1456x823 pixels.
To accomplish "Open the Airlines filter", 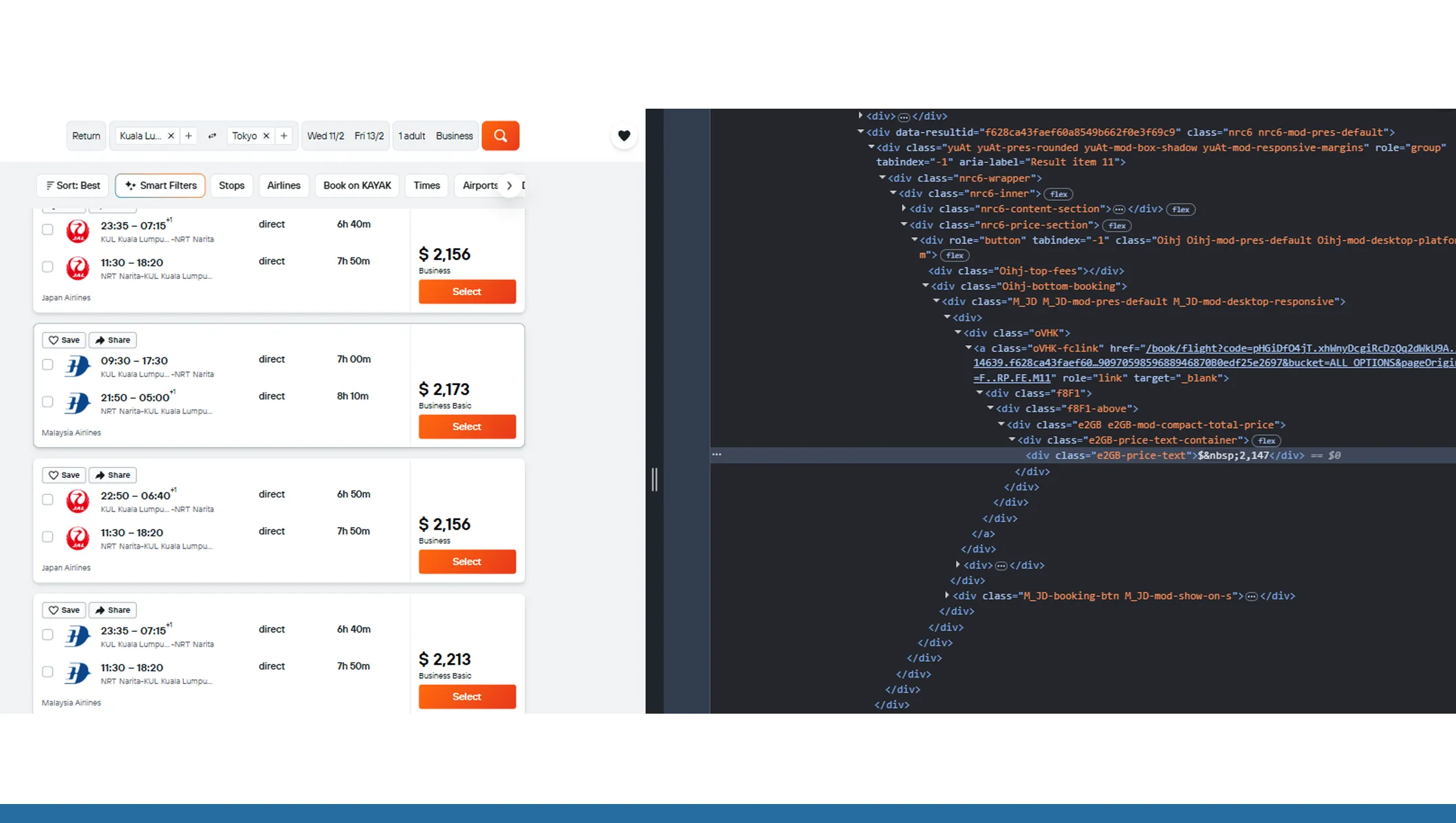I will tap(284, 185).
